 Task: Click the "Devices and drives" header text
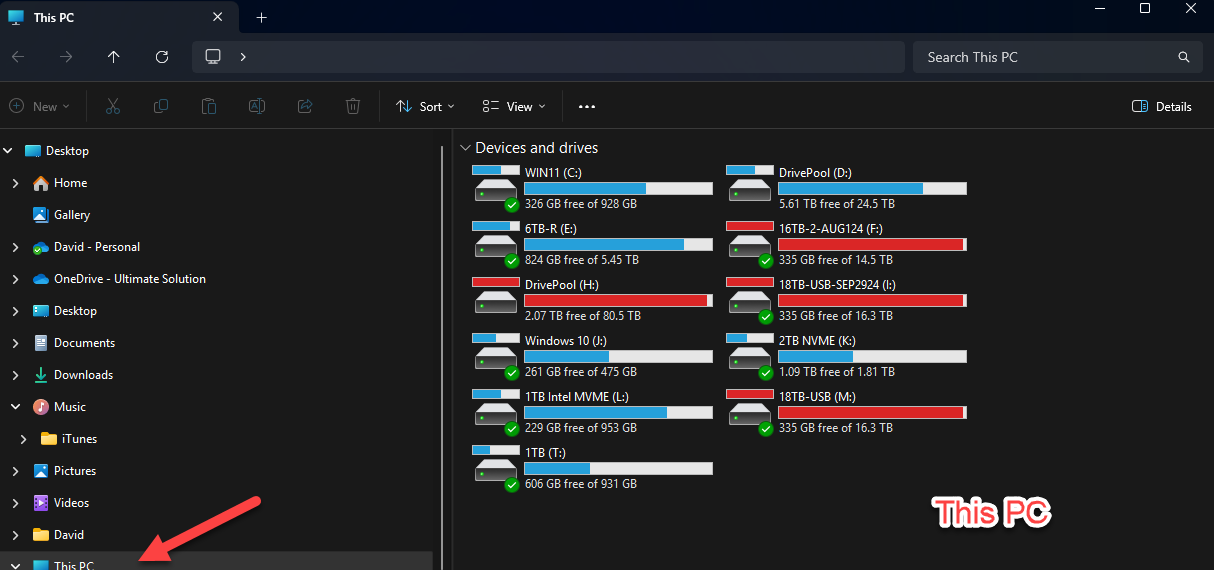pos(537,148)
